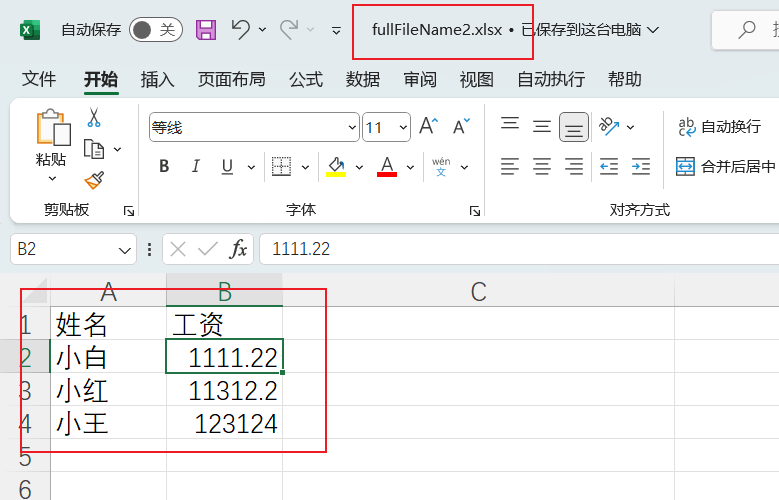Apply red font color
The width and height of the screenshot is (779, 500).
click(387, 167)
